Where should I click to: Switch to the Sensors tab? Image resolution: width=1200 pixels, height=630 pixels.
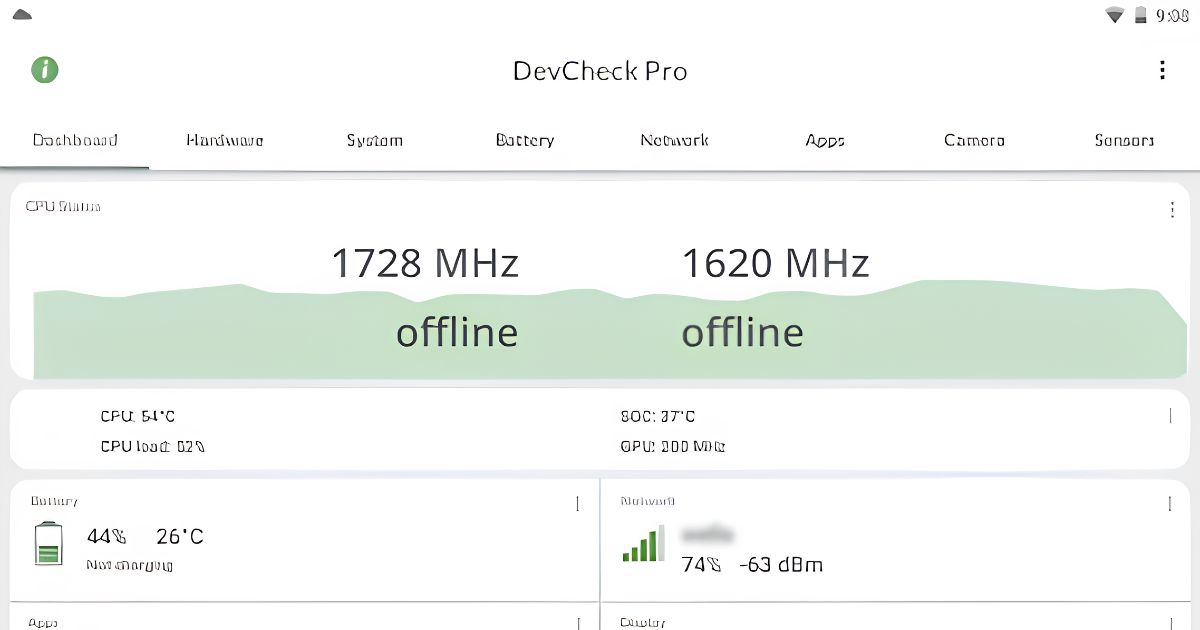click(1125, 140)
